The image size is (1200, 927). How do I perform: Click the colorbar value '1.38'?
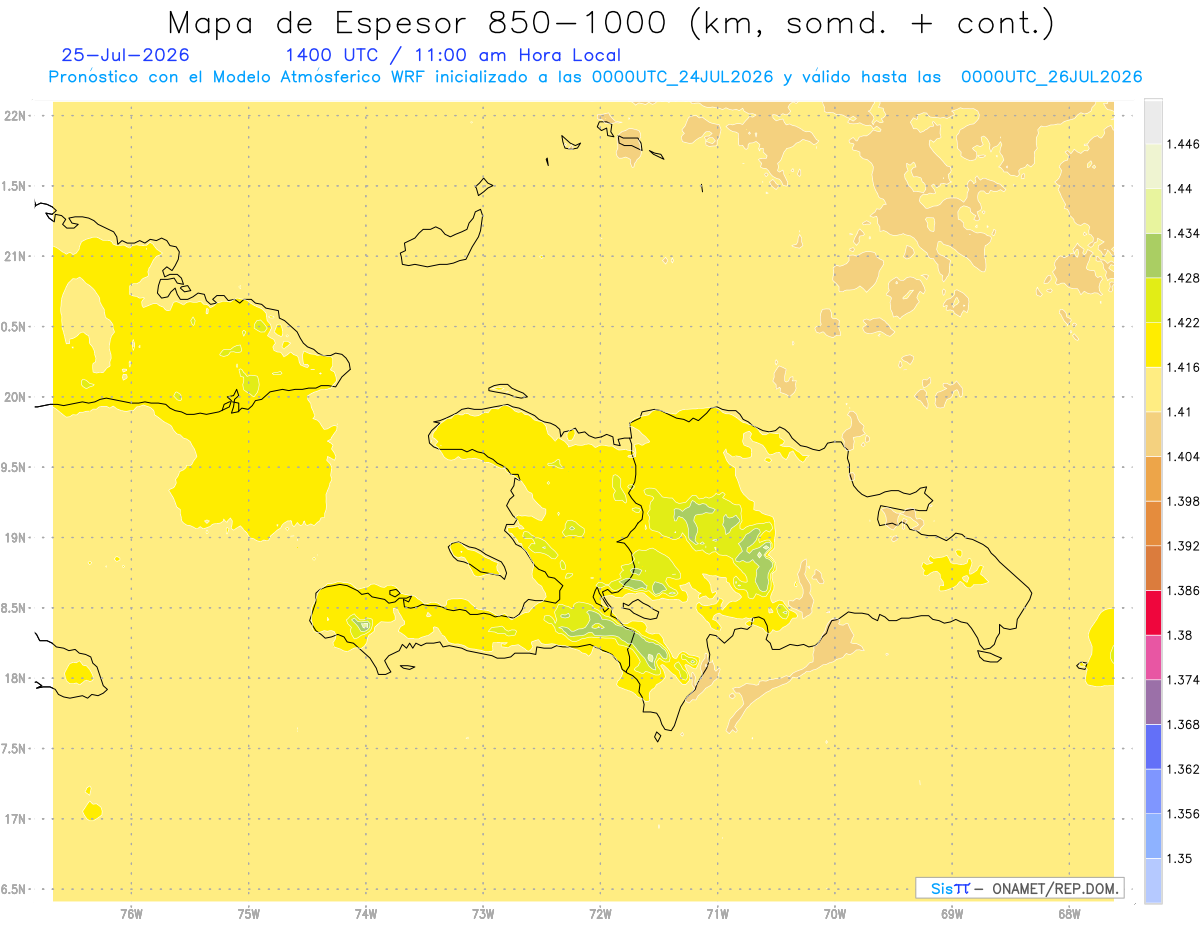[x=1180, y=635]
